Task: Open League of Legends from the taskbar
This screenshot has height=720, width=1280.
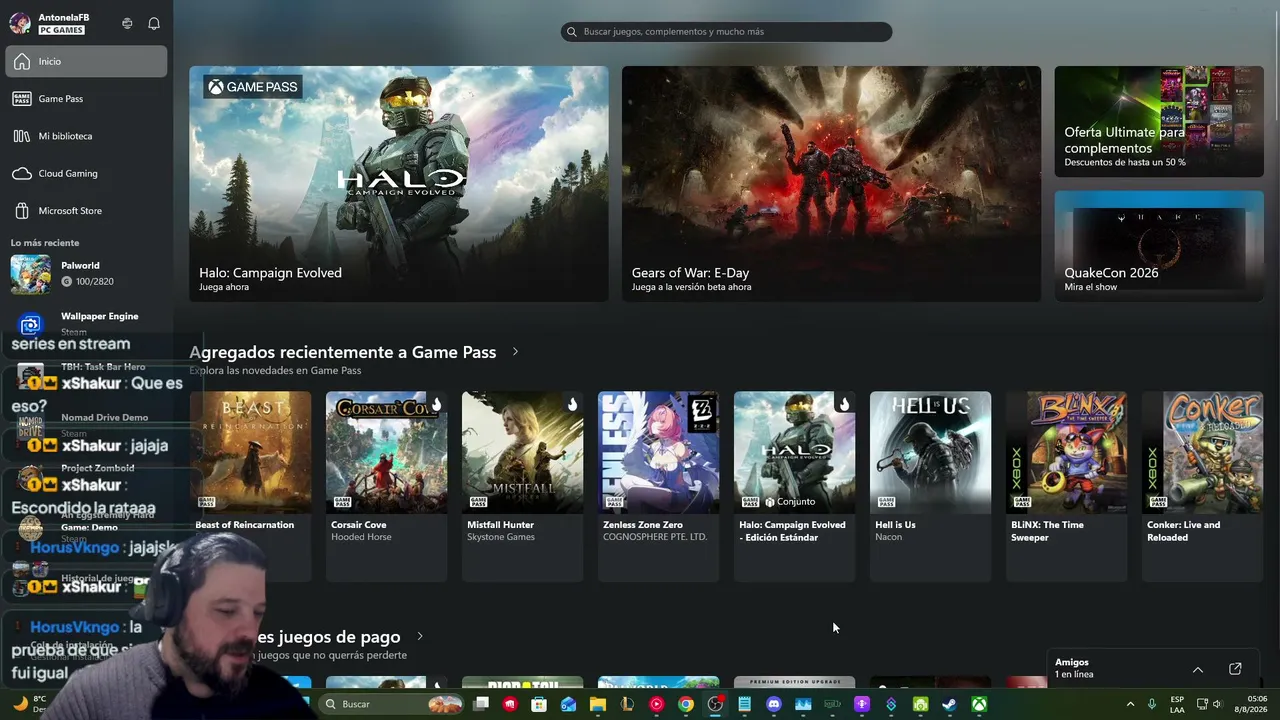Action: 627,704
